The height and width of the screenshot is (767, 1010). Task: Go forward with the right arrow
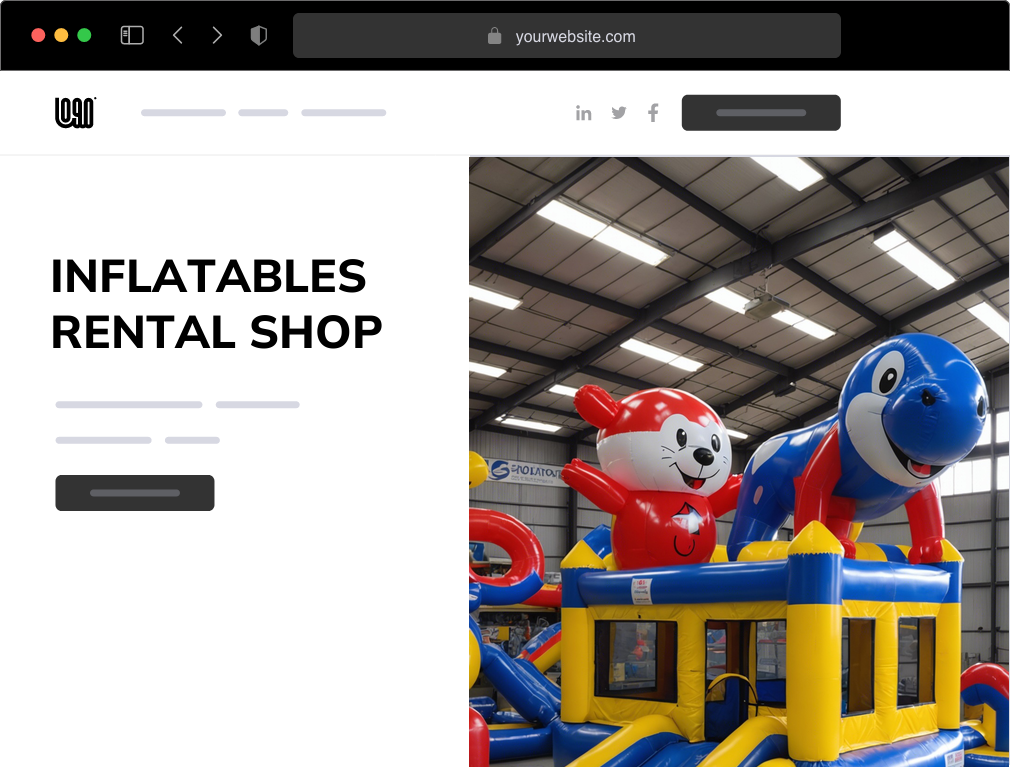[x=217, y=35]
